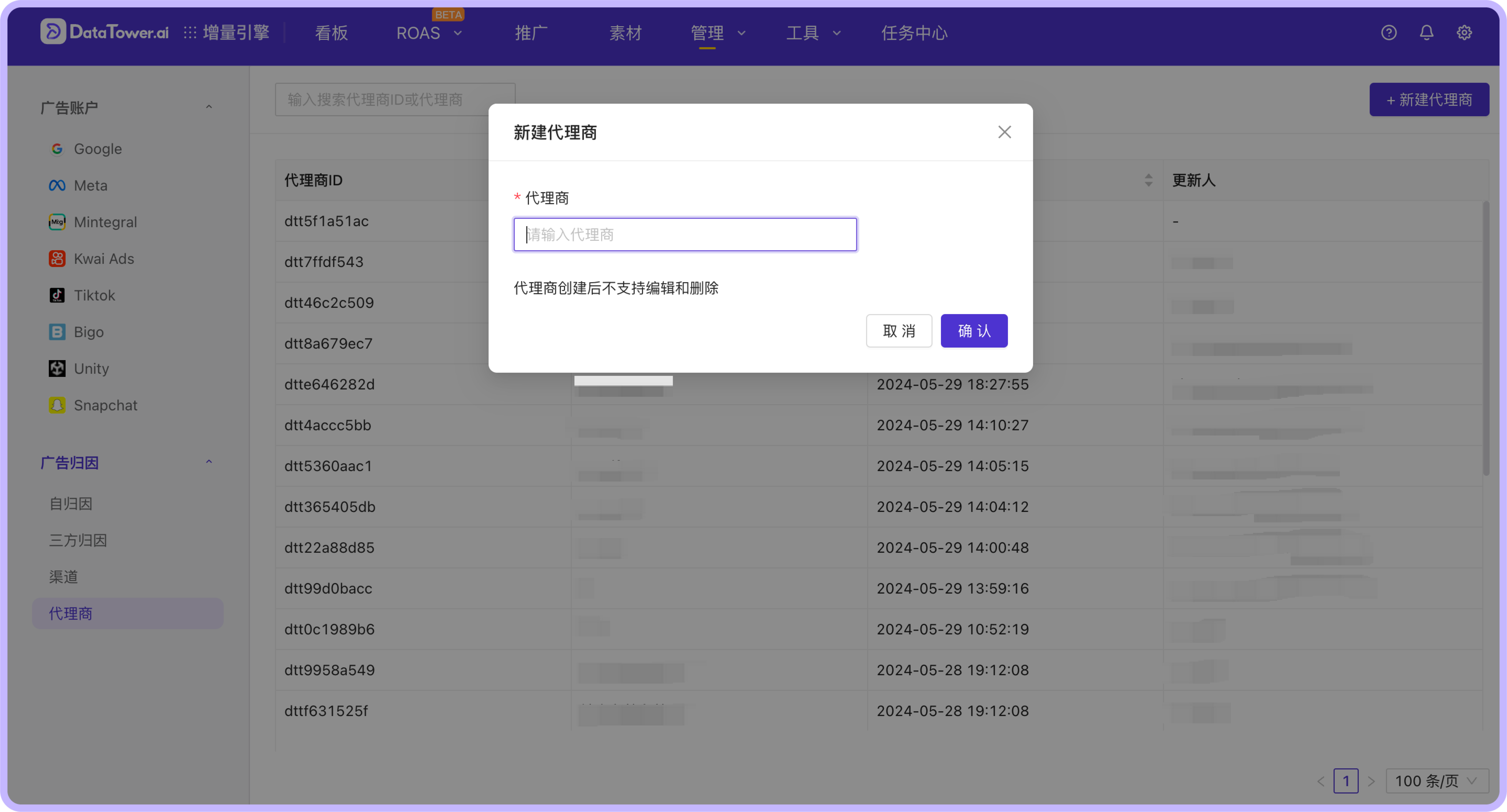Image resolution: width=1507 pixels, height=812 pixels.
Task: Open the 任务中心 menu
Action: coord(914,33)
